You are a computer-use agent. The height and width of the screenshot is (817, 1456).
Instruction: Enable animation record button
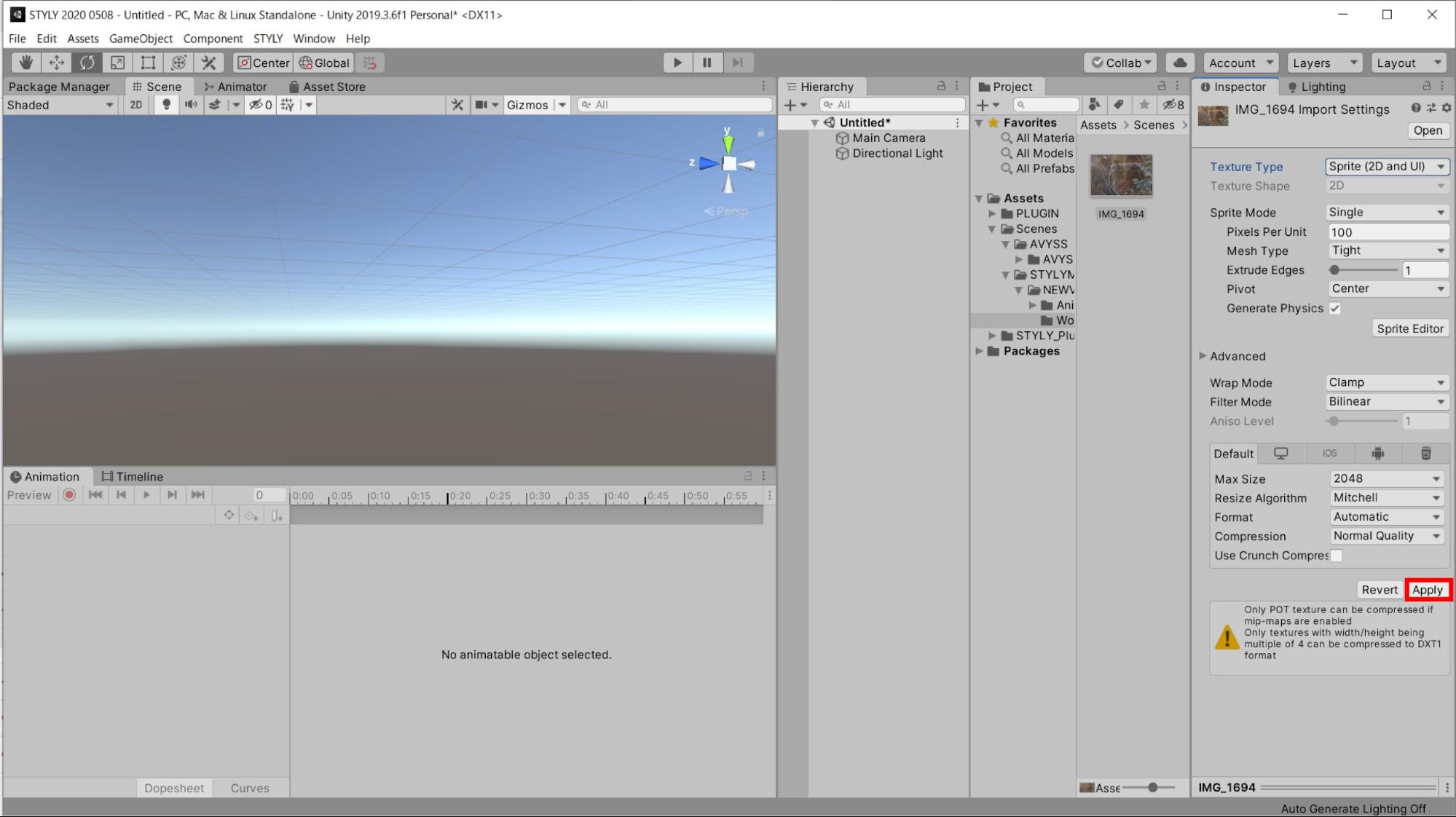(x=69, y=495)
